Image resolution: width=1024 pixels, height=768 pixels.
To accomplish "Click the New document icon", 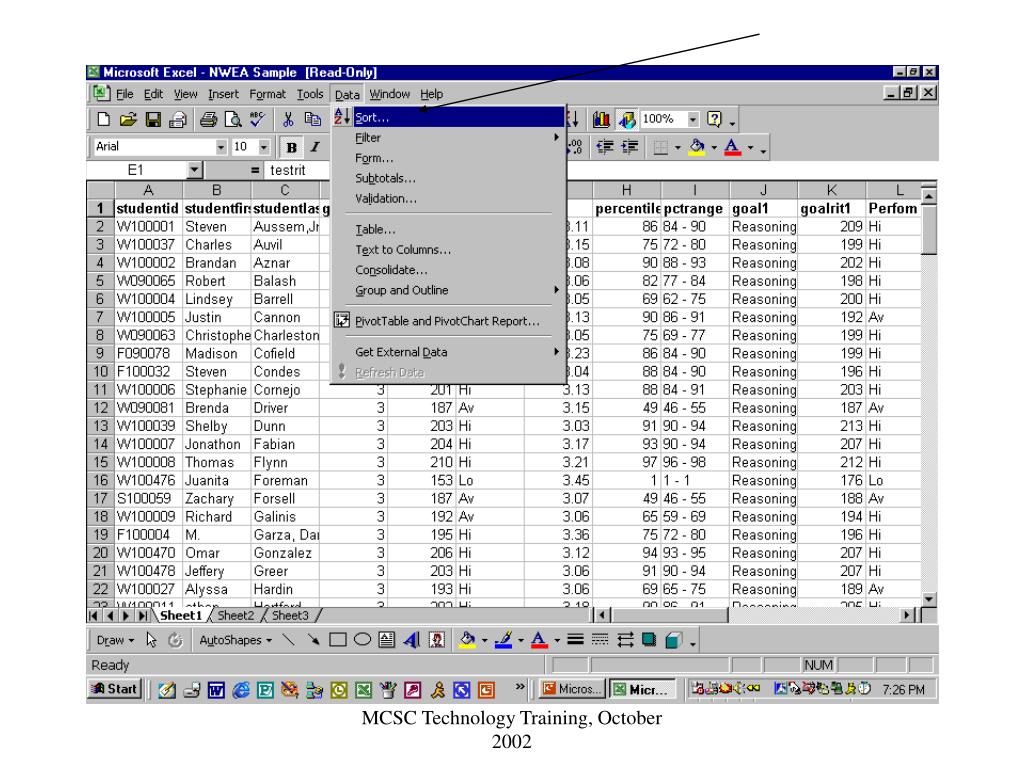I will click(x=103, y=120).
